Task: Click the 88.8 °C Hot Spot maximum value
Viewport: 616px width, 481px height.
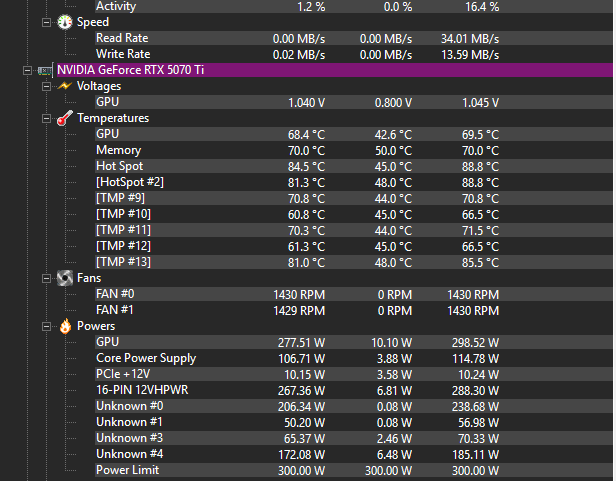Action: tap(480, 167)
